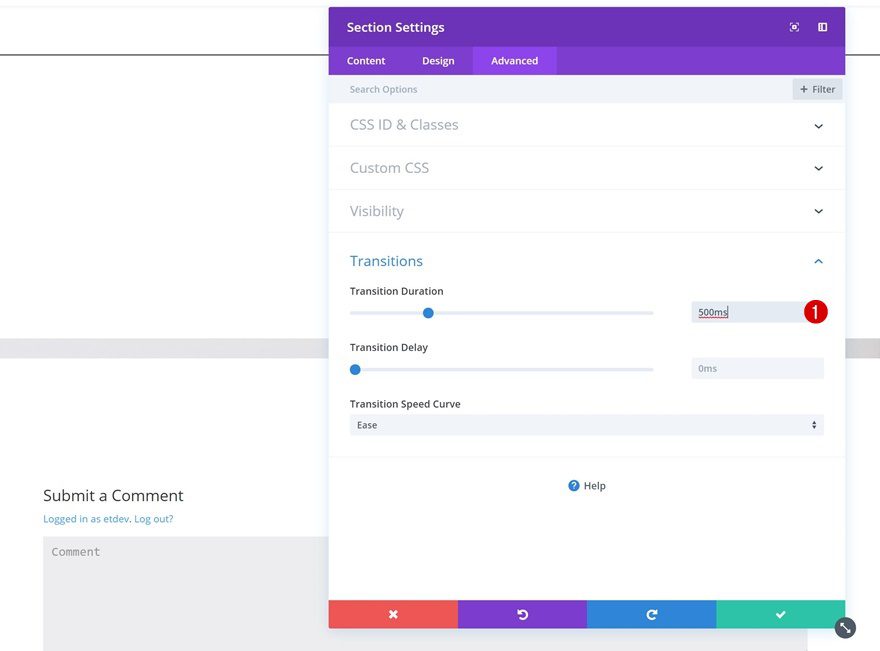Click the Transition Duration slider handle
Screen dimensions: 880x651
[428, 313]
